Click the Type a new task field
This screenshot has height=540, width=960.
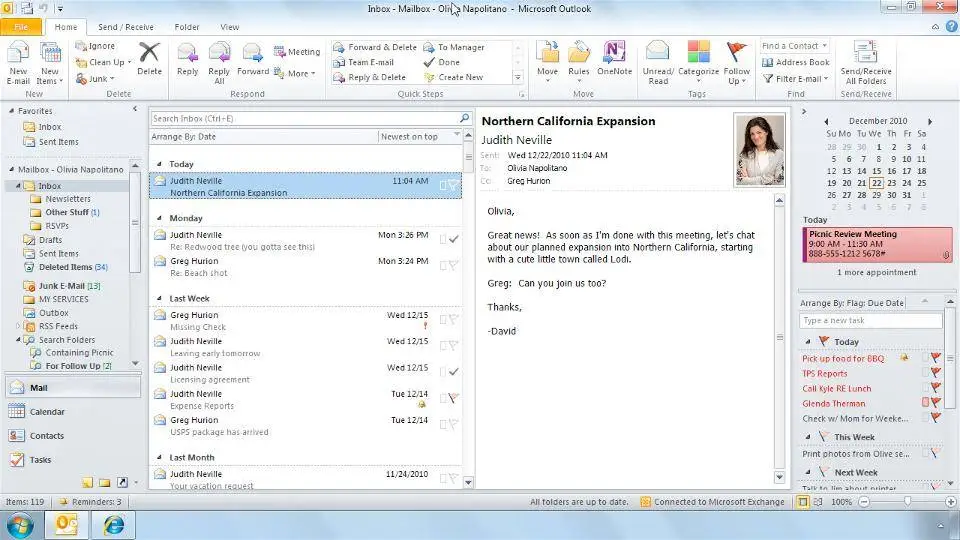coord(870,321)
